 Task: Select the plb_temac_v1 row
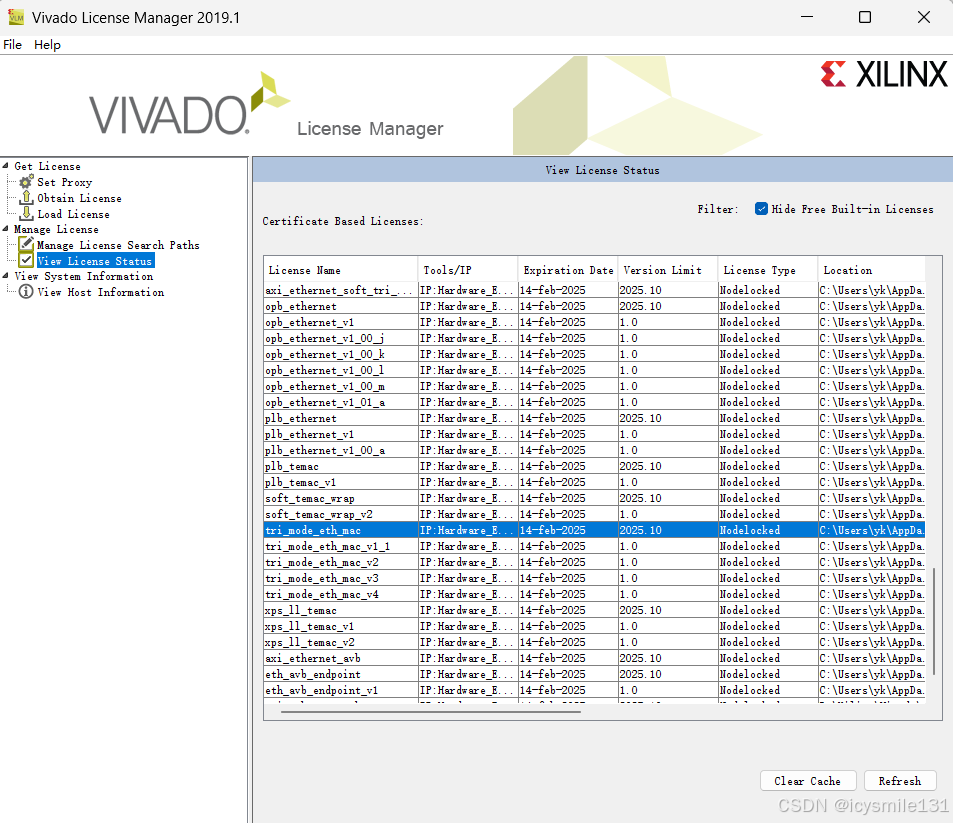(x=594, y=482)
